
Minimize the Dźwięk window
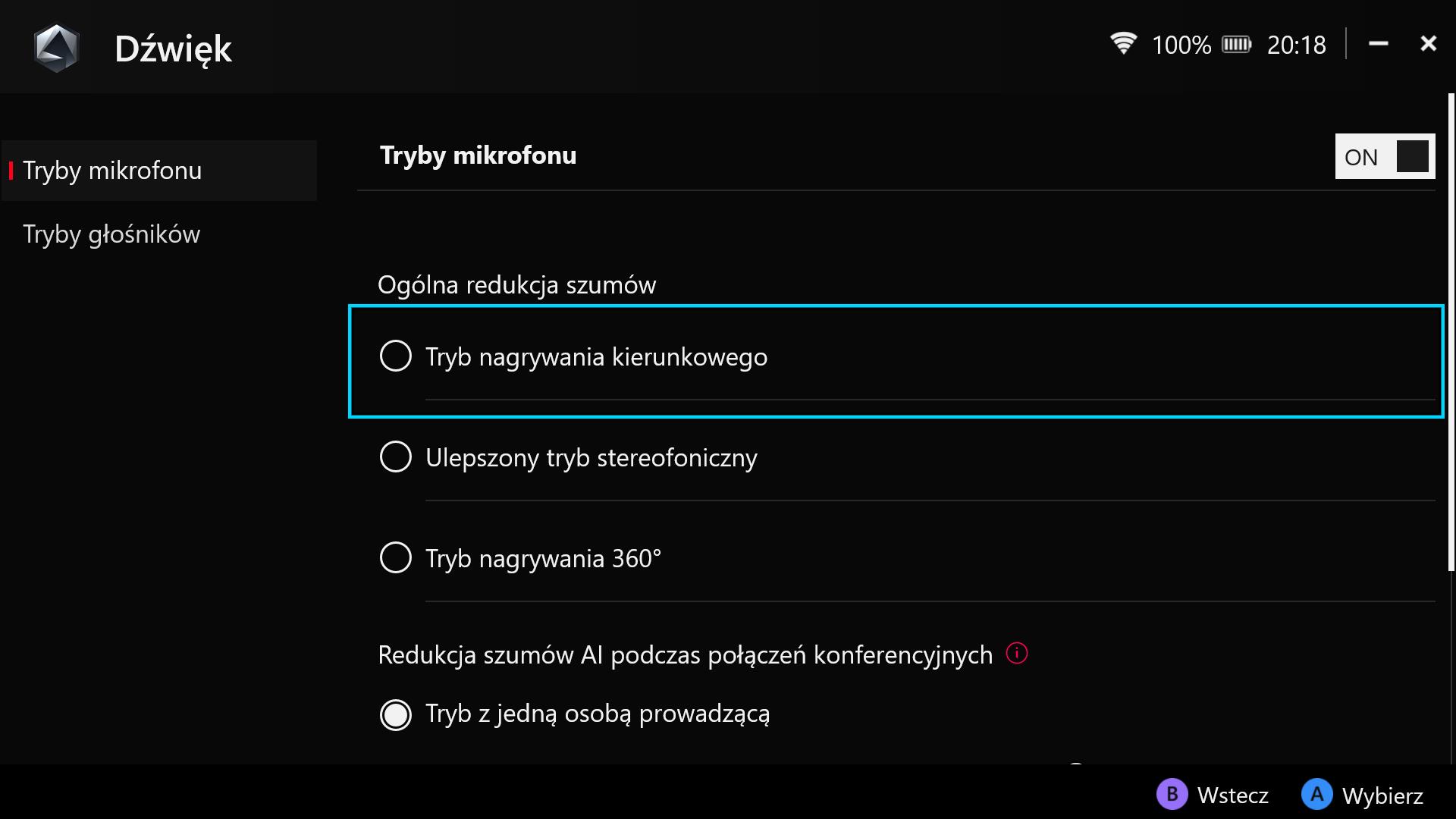click(1378, 44)
